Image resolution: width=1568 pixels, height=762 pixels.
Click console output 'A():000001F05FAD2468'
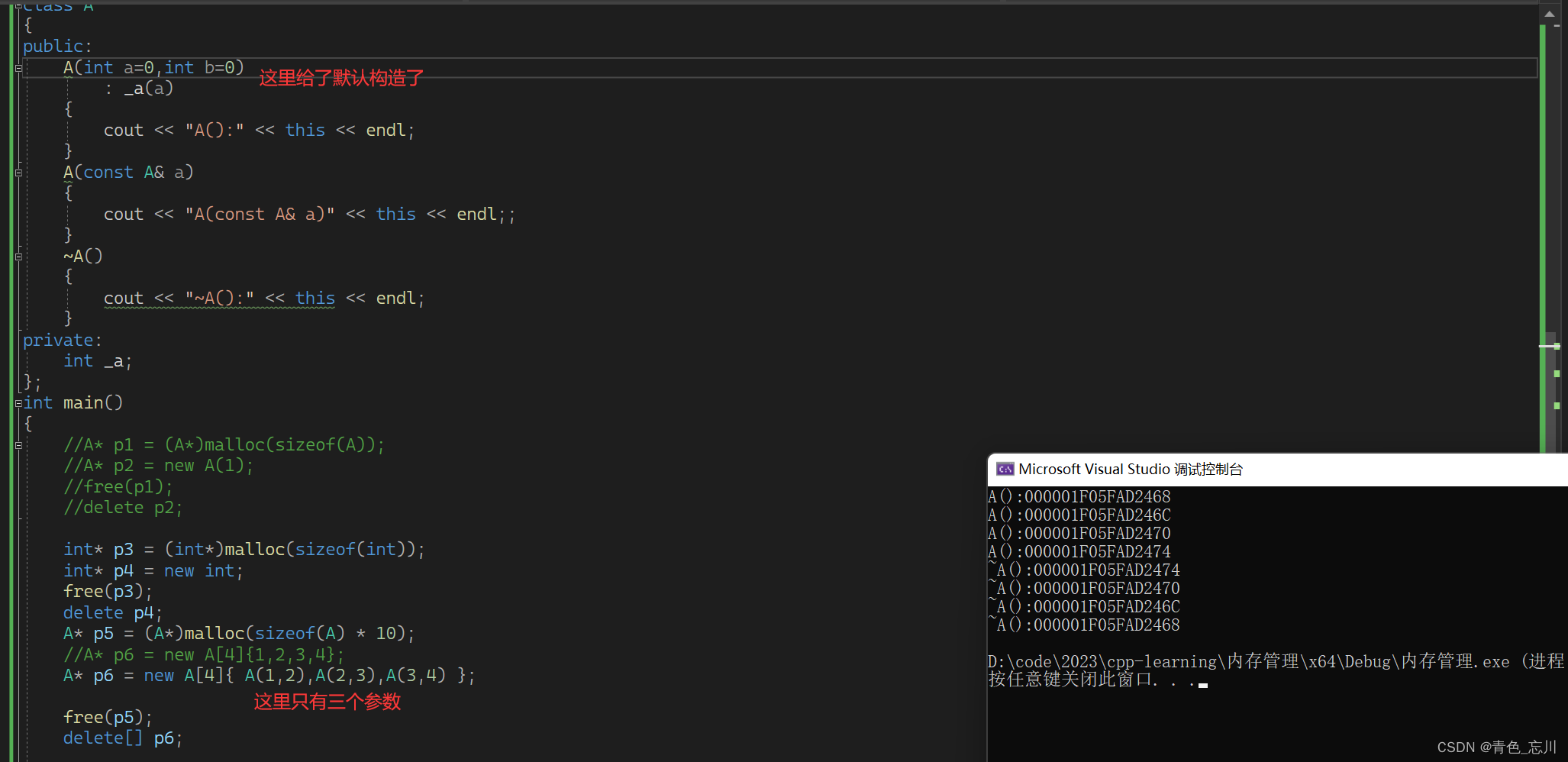click(x=1079, y=497)
